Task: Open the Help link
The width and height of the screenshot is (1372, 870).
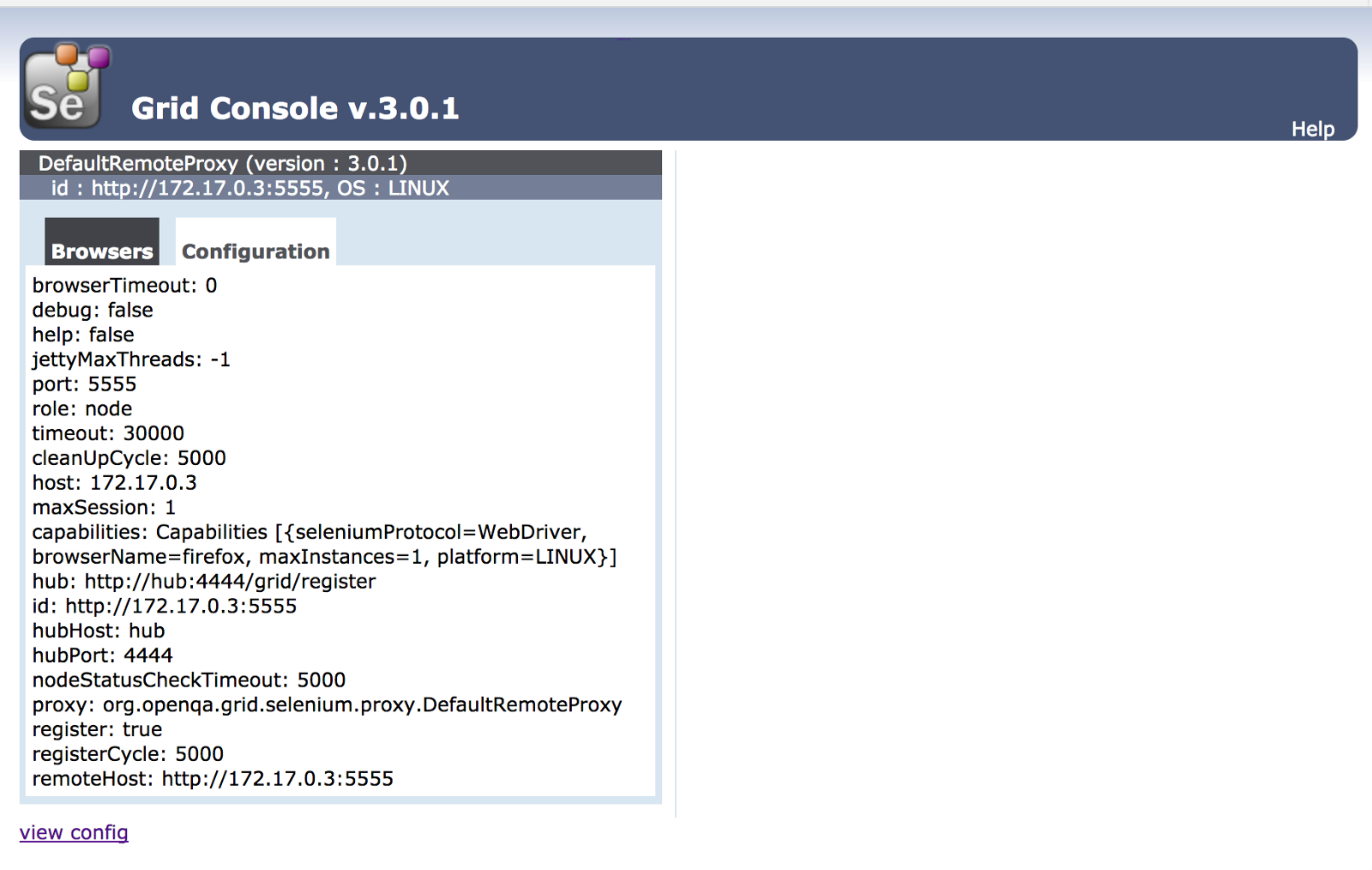Action: pos(1313,130)
